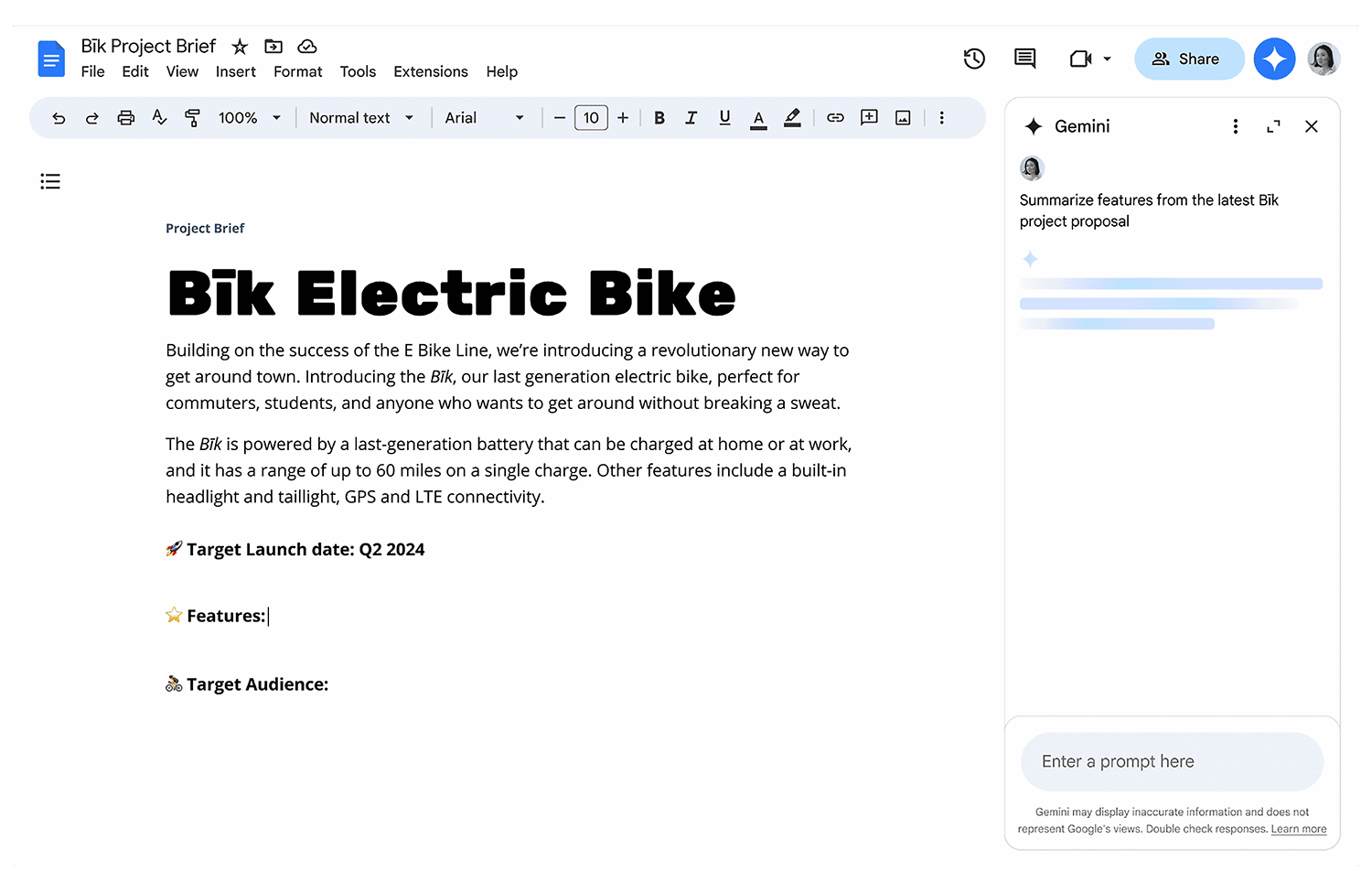Open the text color picker
The height and width of the screenshot is (882, 1372).
click(x=758, y=118)
